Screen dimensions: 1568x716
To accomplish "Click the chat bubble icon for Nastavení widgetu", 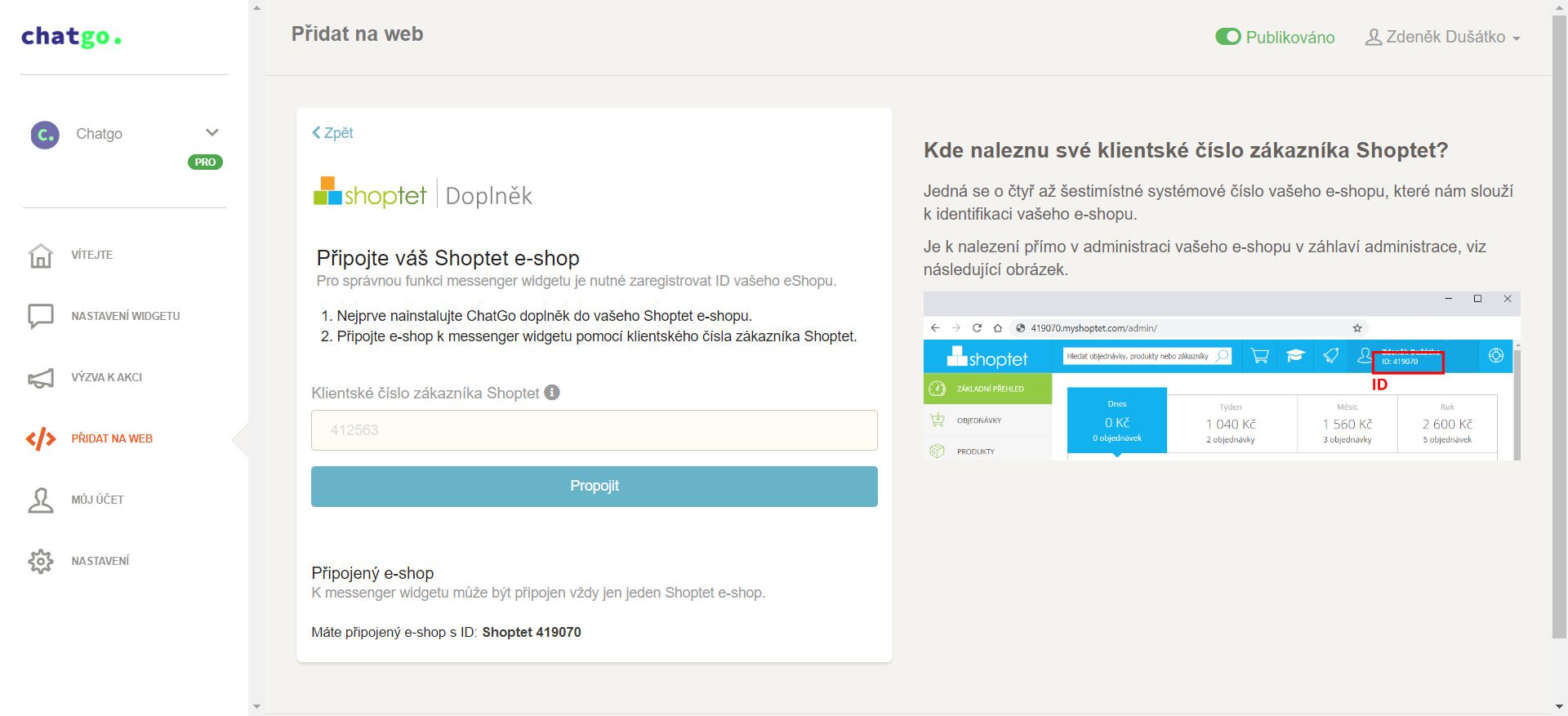I will tap(41, 316).
